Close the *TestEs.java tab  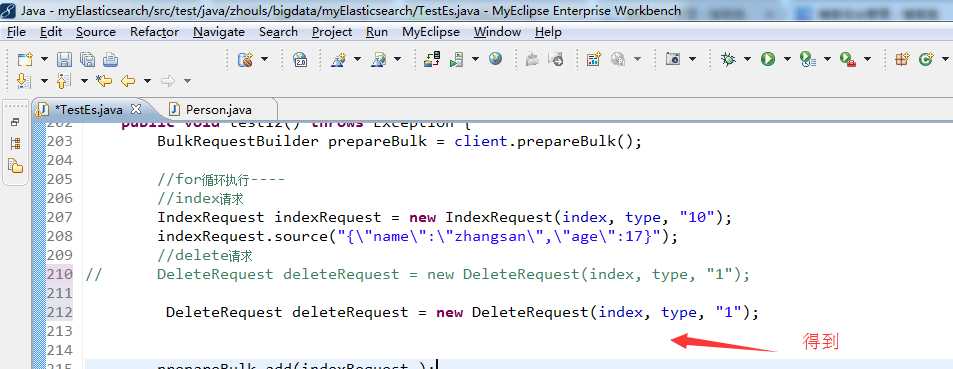tap(136, 109)
